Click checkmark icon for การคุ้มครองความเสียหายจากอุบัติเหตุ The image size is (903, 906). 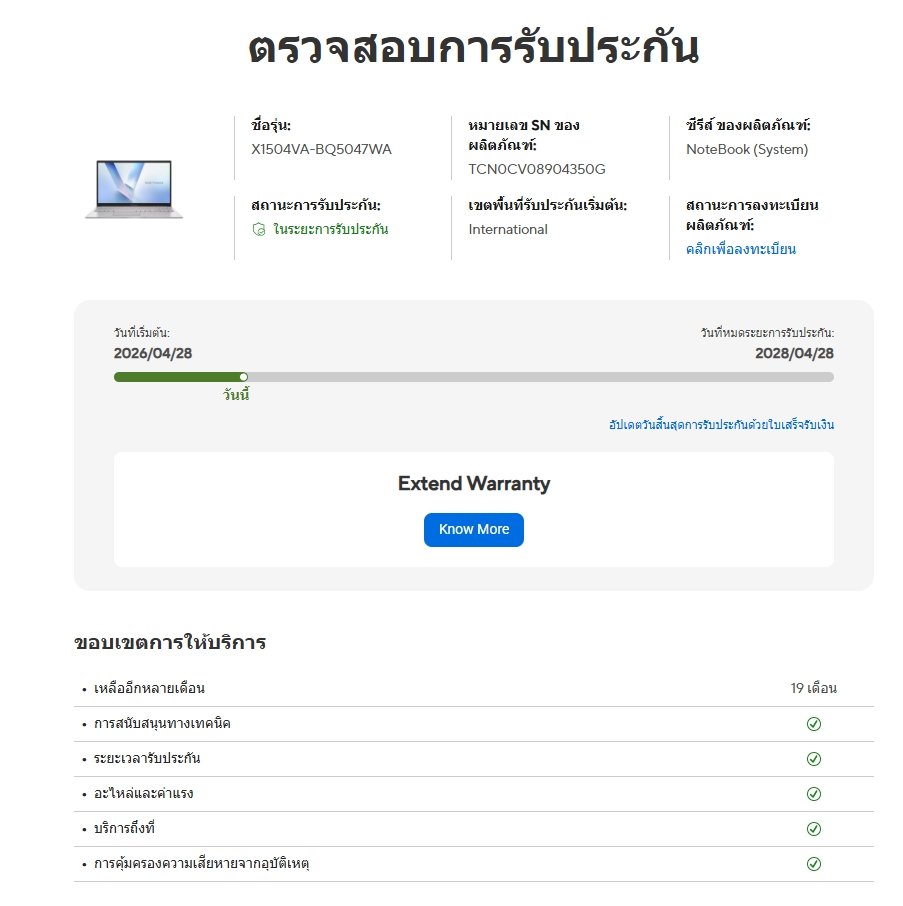point(813,864)
